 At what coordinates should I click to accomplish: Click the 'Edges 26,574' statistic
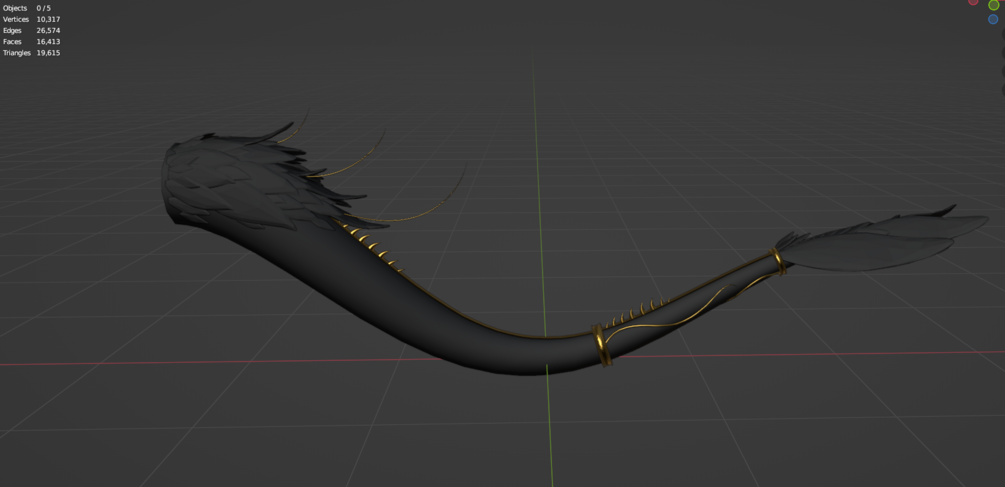[32, 30]
